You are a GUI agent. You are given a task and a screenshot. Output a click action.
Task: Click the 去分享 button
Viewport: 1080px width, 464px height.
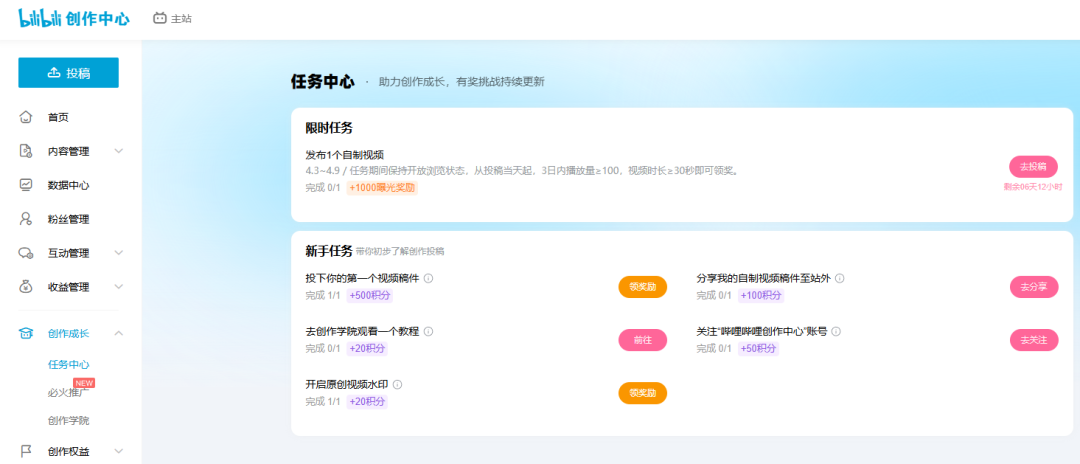[1034, 287]
